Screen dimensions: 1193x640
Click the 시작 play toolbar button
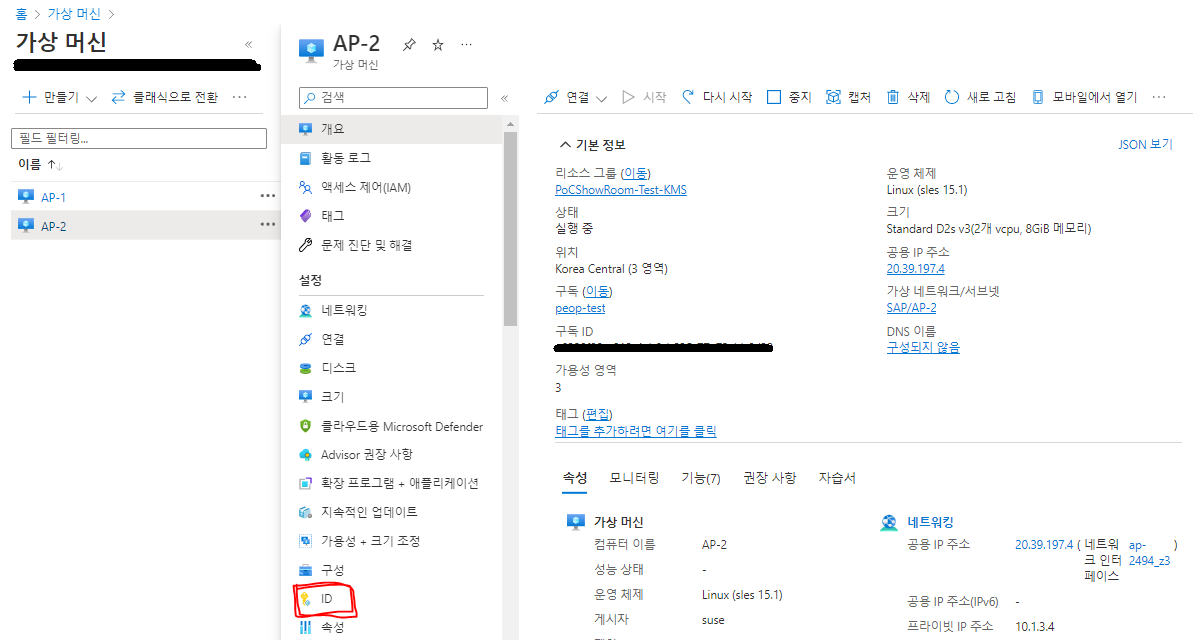point(644,97)
